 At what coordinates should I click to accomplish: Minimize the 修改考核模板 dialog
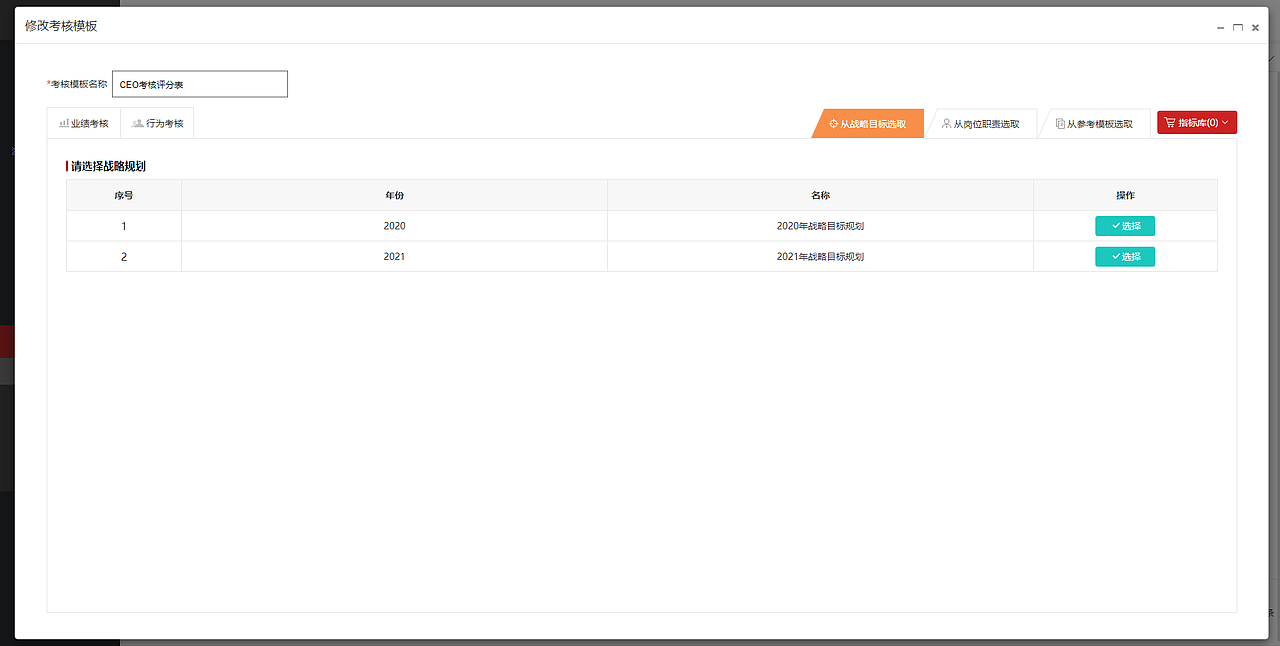(1220, 28)
